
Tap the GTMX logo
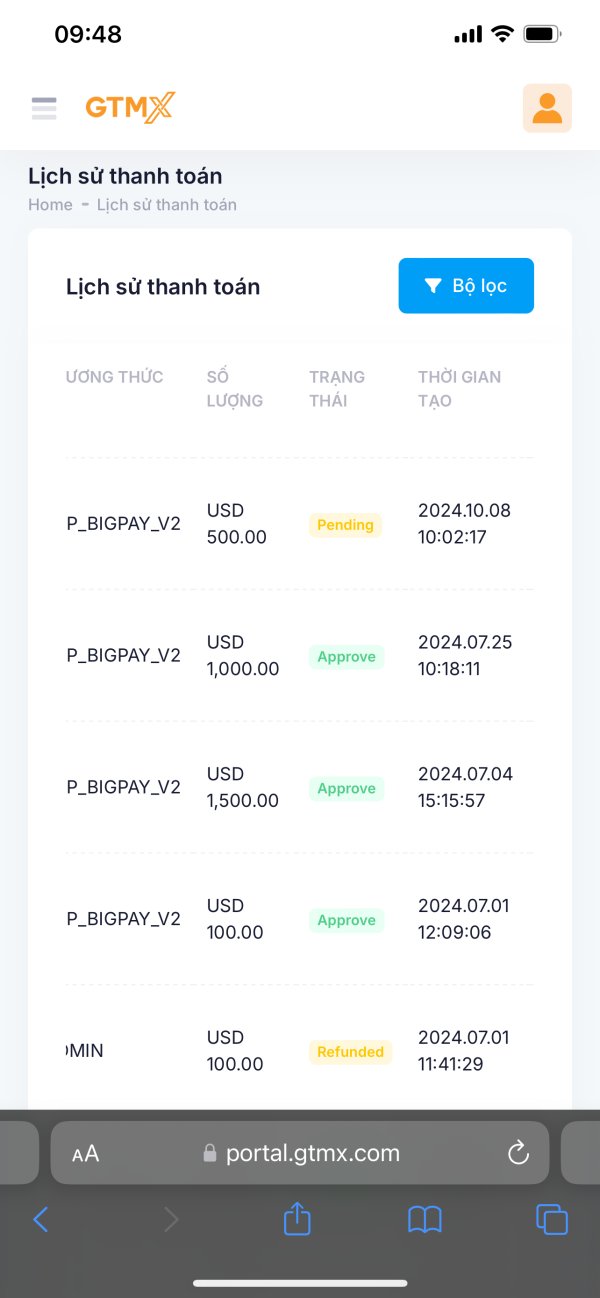130,108
